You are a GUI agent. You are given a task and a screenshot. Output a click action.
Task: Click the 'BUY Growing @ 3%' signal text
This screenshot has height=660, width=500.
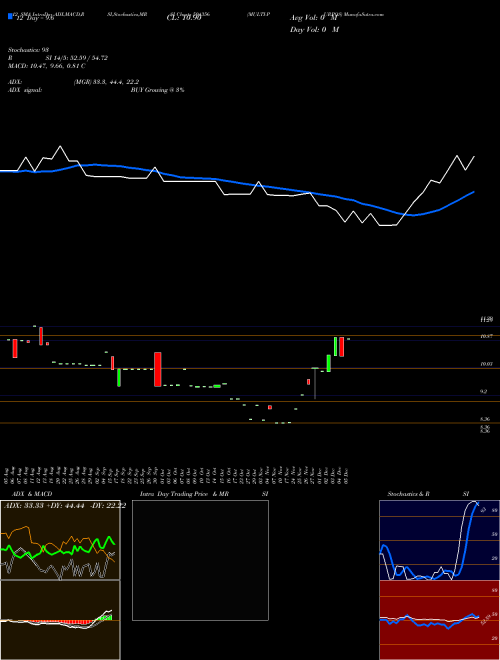tap(157, 90)
